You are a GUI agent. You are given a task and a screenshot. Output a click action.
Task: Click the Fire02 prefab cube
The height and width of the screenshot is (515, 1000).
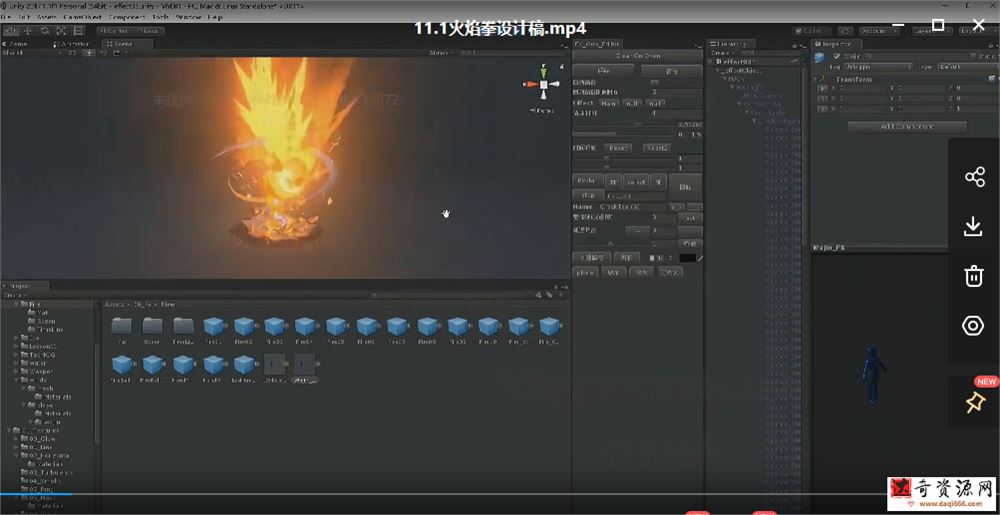244,327
